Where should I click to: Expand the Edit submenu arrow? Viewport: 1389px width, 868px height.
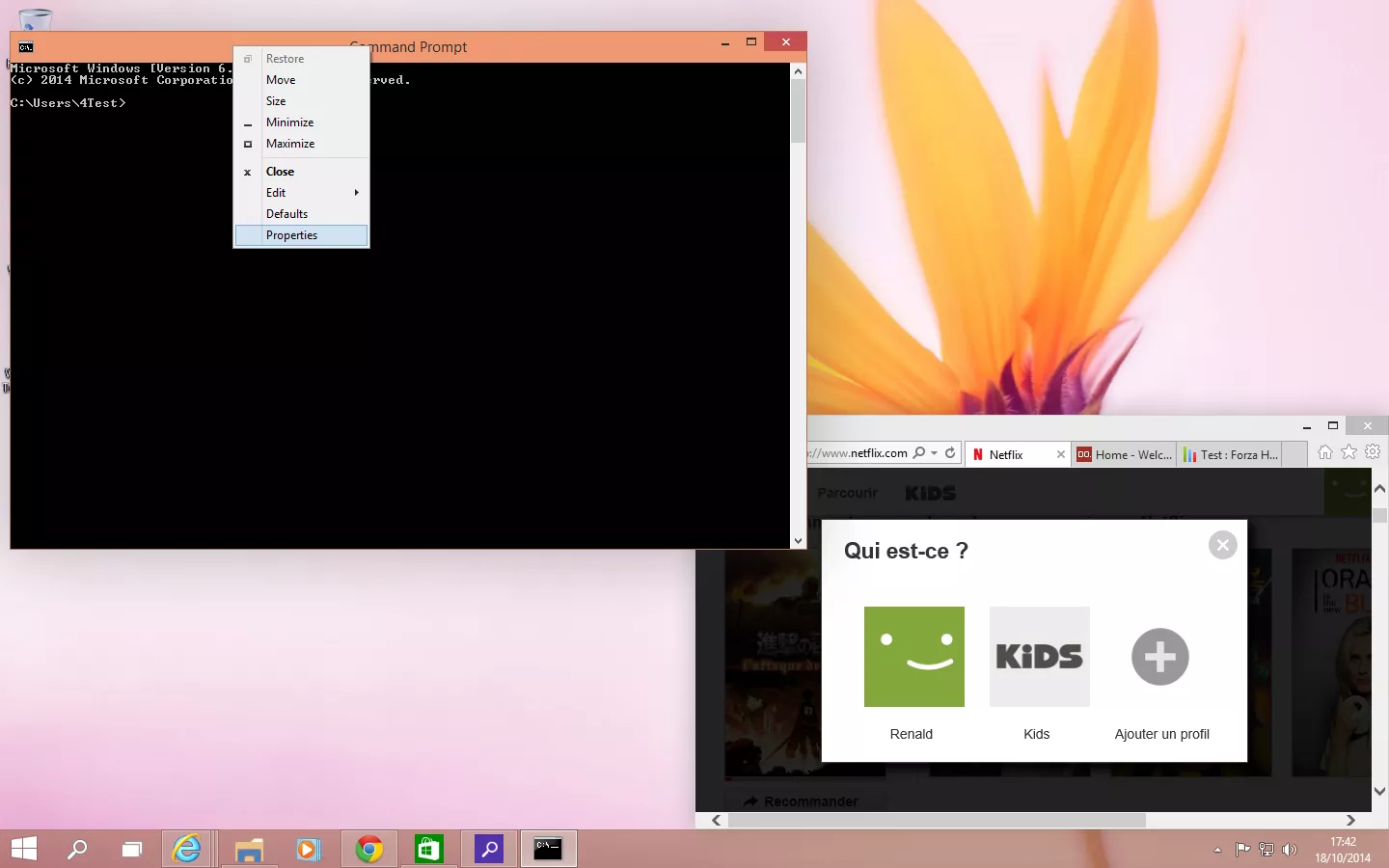pos(357,193)
